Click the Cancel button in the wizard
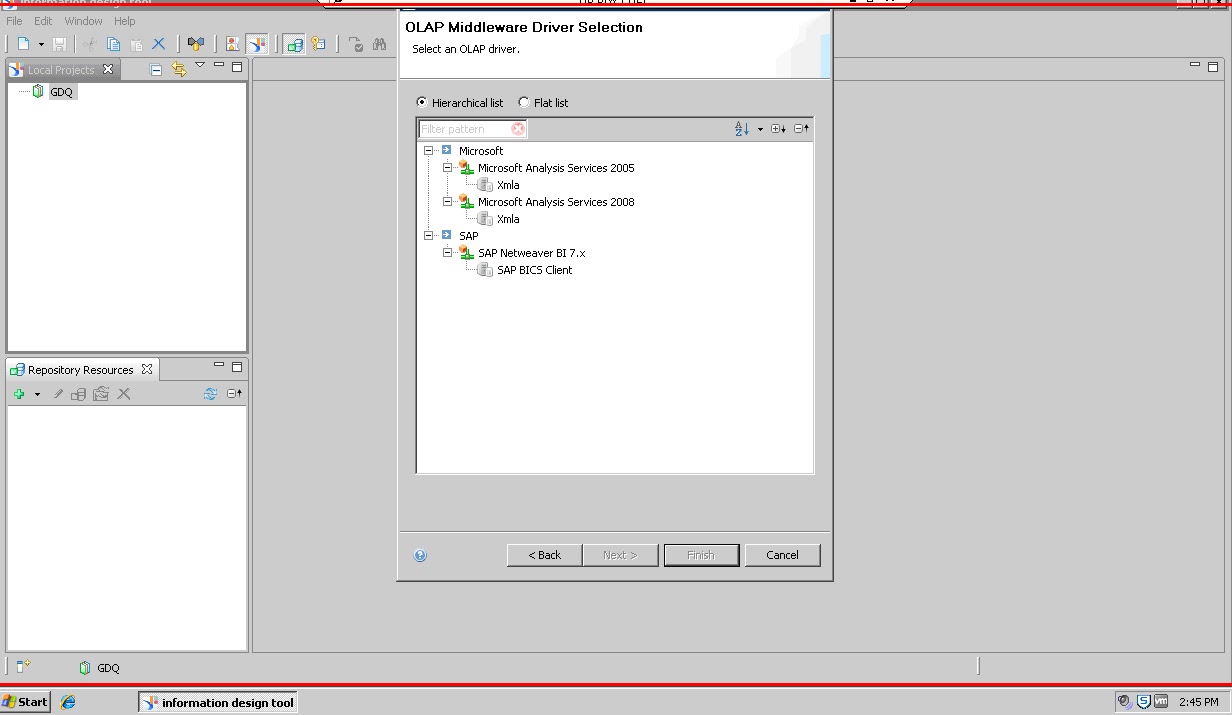 click(782, 555)
